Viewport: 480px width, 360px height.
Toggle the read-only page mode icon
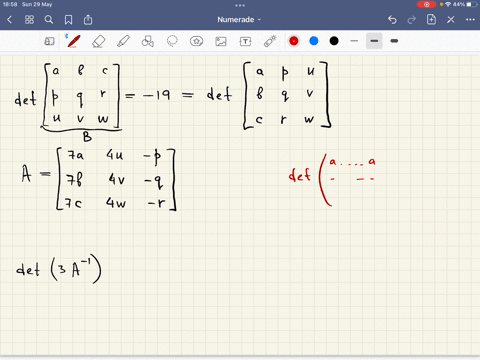tap(49, 41)
